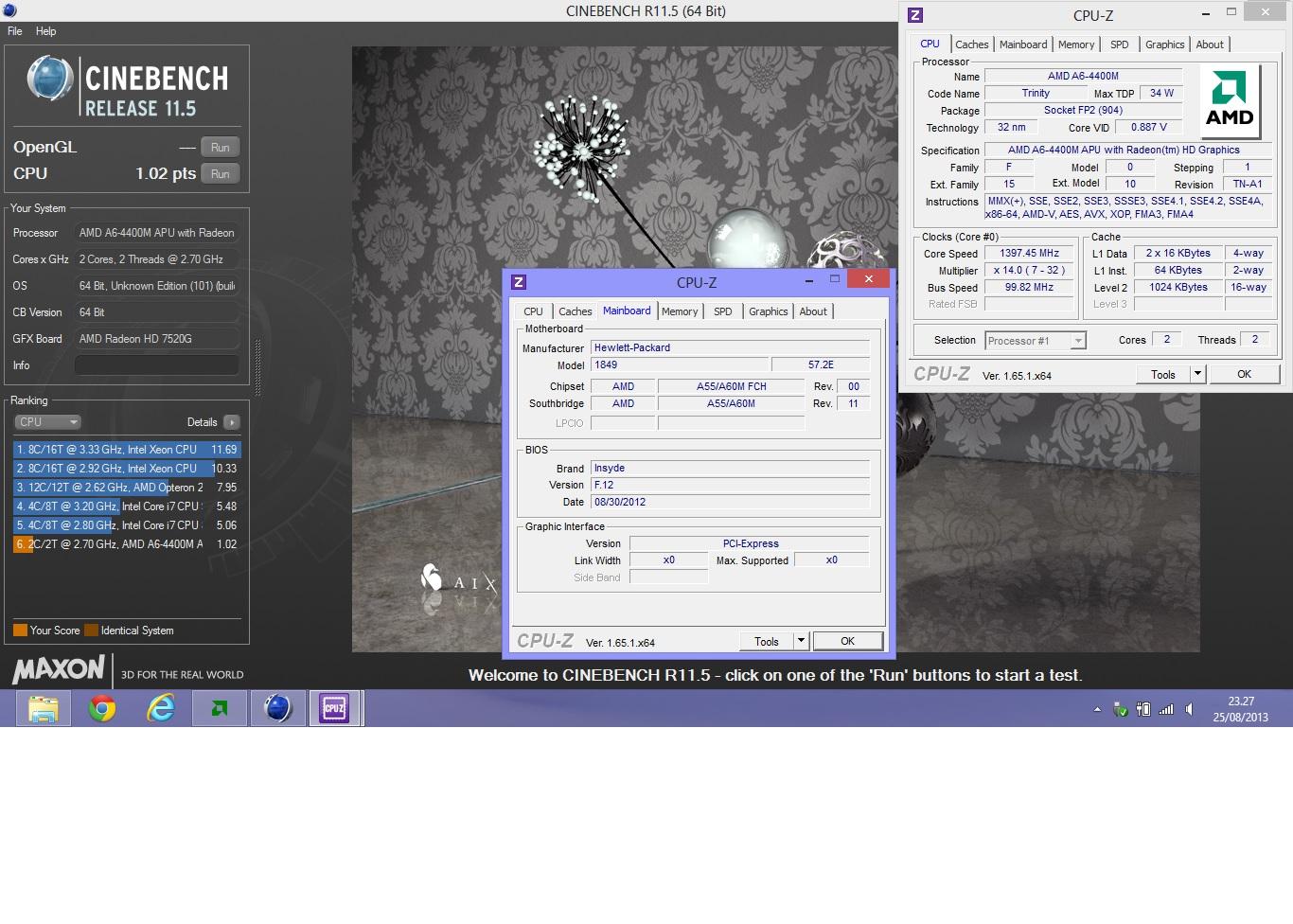This screenshot has height=924, width=1293.
Task: Open the Help menu in Cinebench
Action: point(45,31)
